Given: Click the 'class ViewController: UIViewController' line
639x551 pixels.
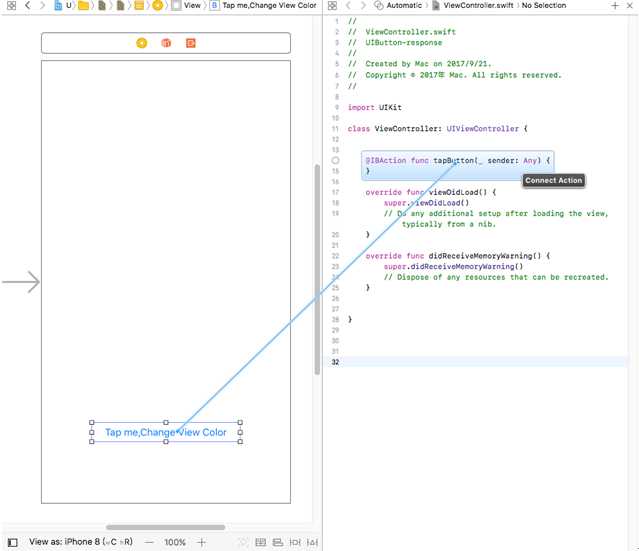Looking at the screenshot, I should click(438, 129).
